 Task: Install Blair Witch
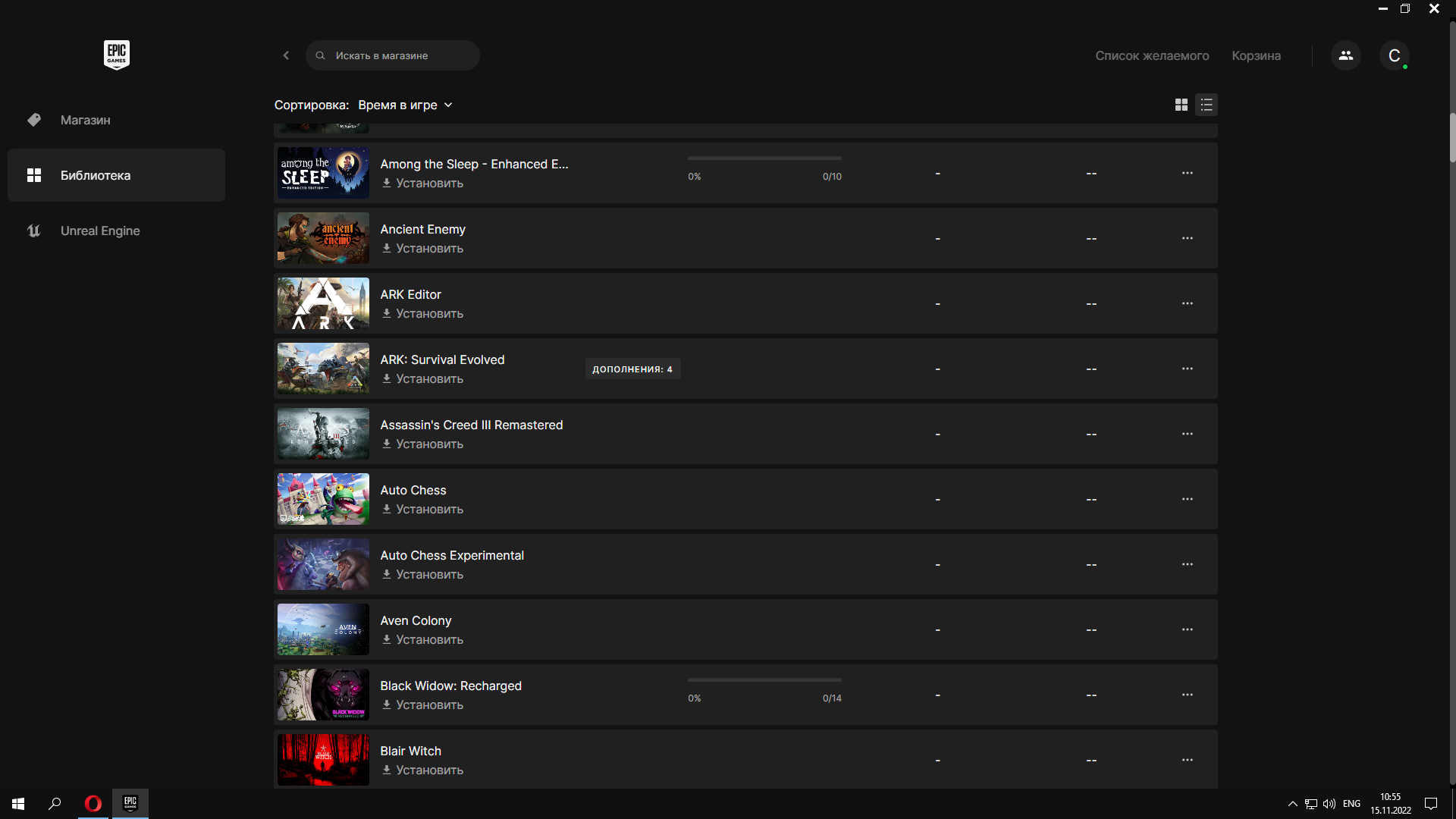pos(422,770)
